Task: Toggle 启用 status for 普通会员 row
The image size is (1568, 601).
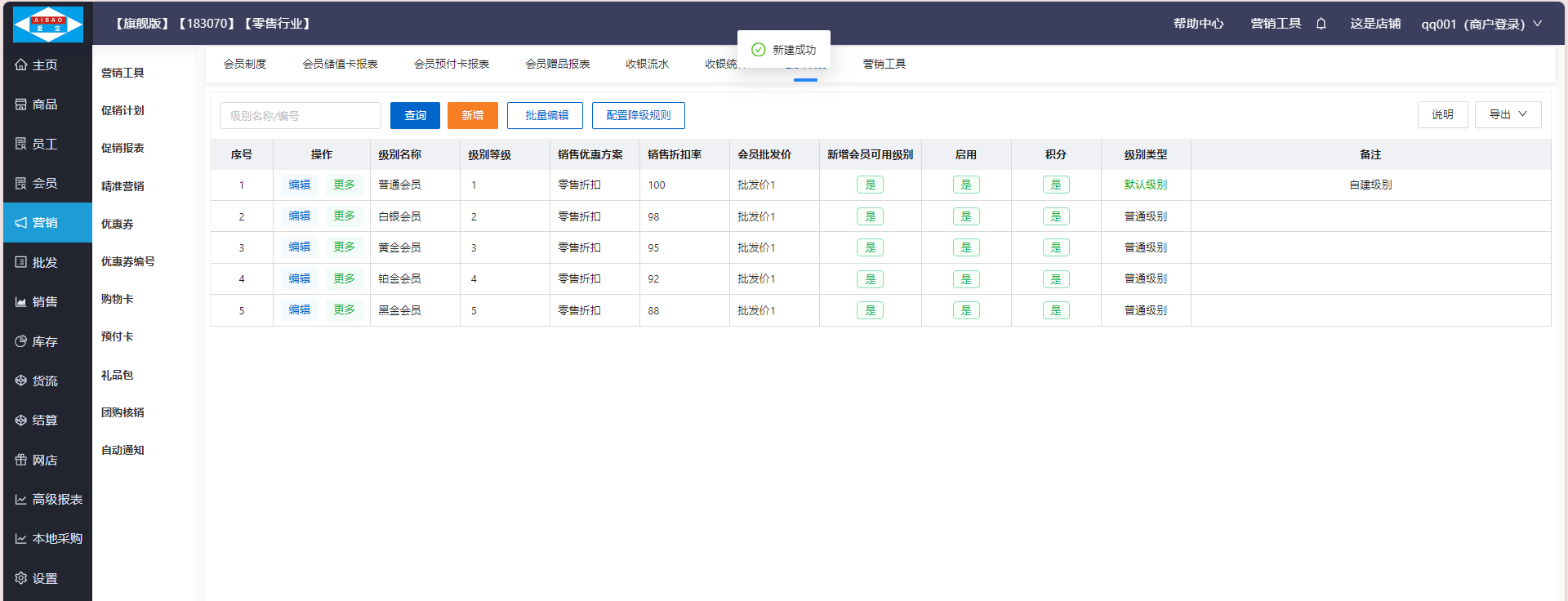Action: 965,185
